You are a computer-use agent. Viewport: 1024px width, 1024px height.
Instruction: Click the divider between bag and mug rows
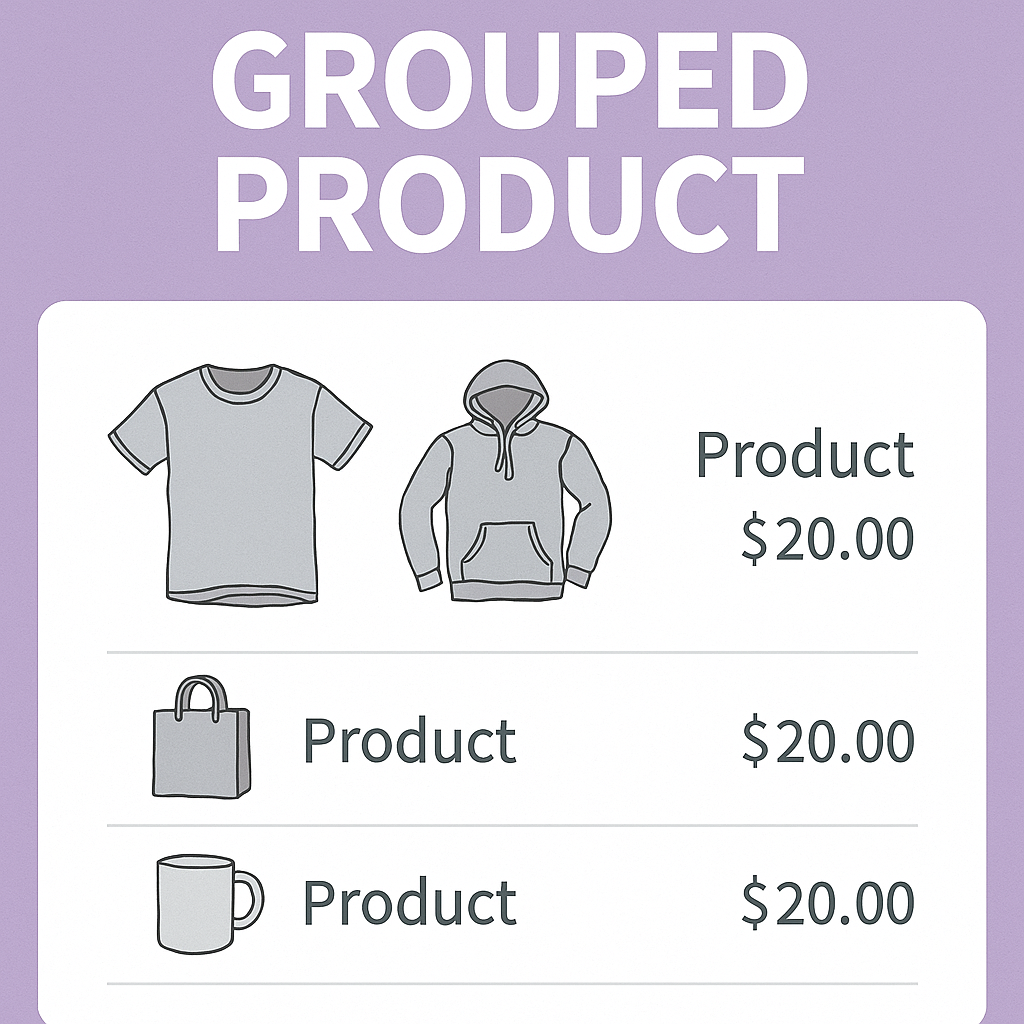pyautogui.click(x=512, y=825)
